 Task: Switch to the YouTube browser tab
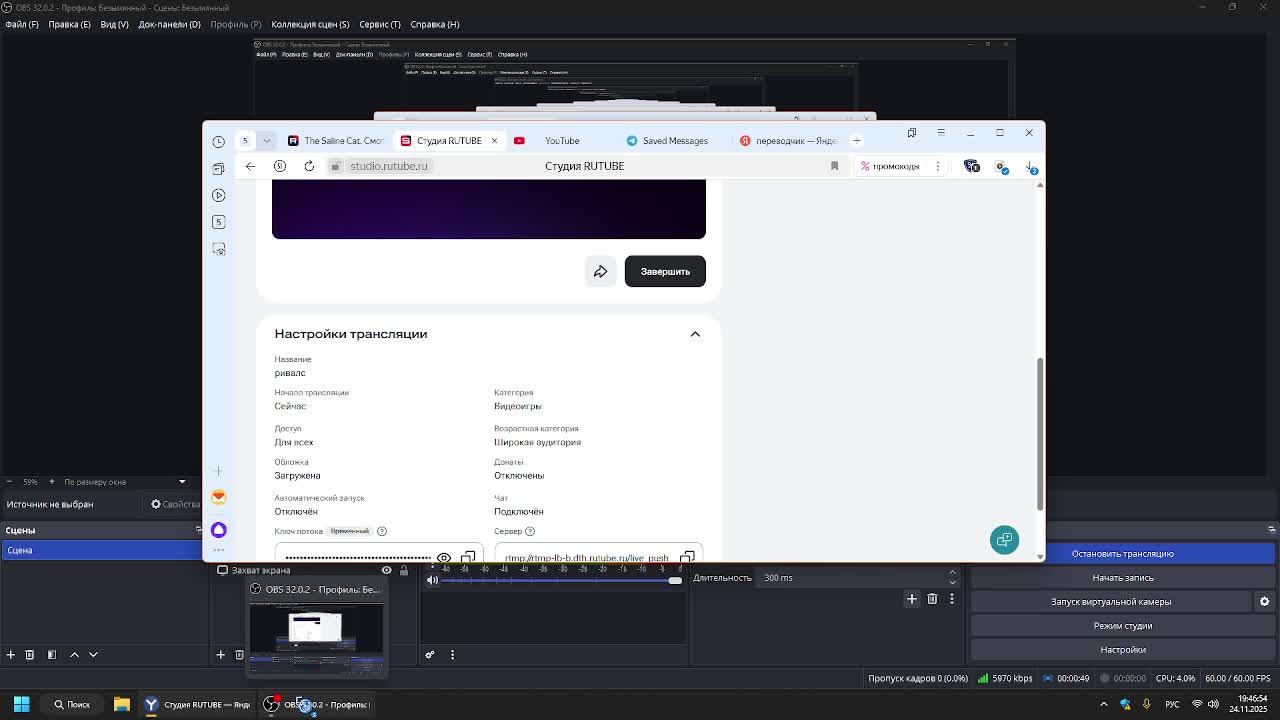point(562,141)
